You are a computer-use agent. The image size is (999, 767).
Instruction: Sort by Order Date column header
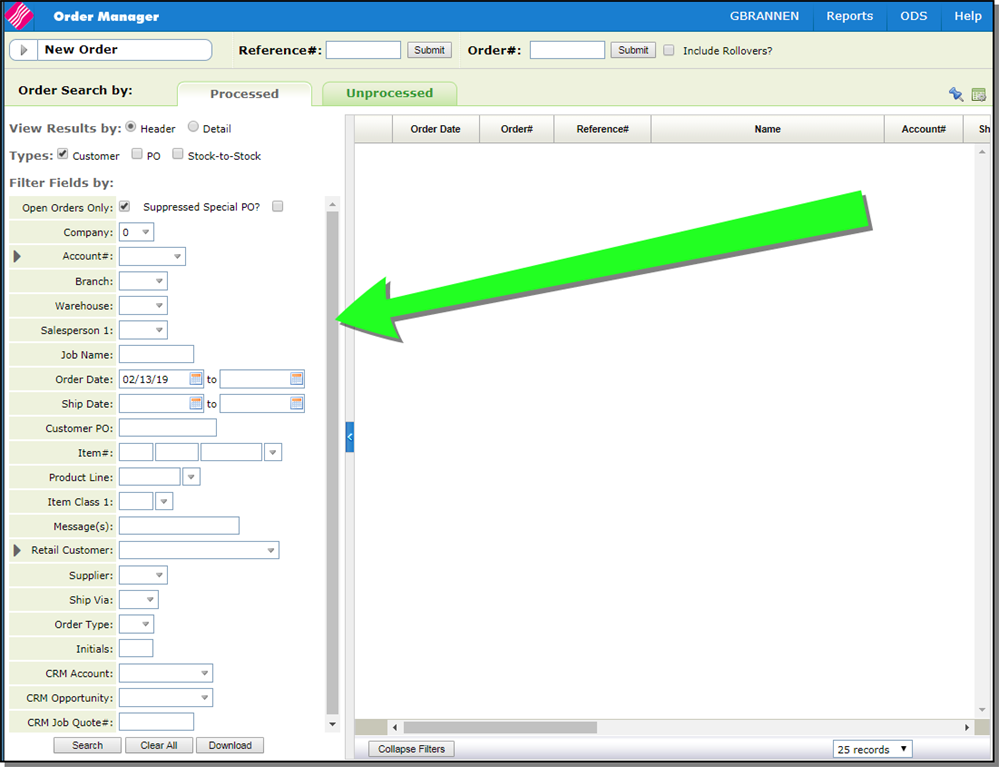click(435, 129)
